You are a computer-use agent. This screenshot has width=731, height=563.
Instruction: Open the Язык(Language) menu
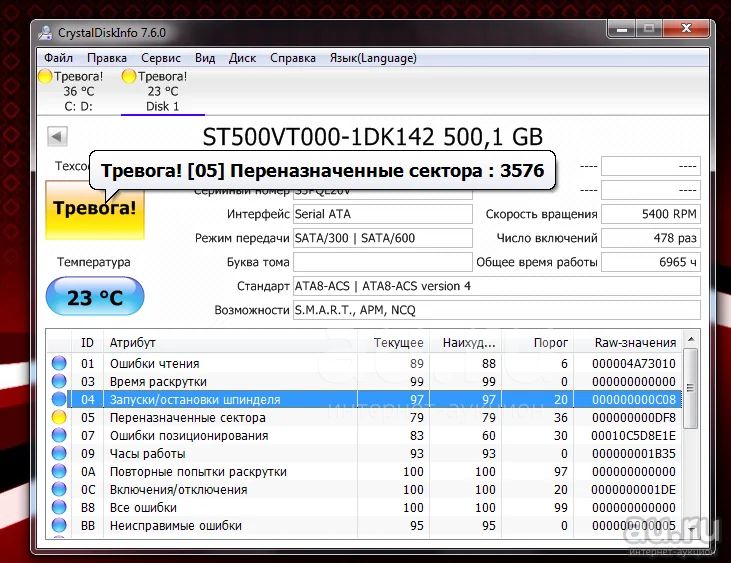373,58
